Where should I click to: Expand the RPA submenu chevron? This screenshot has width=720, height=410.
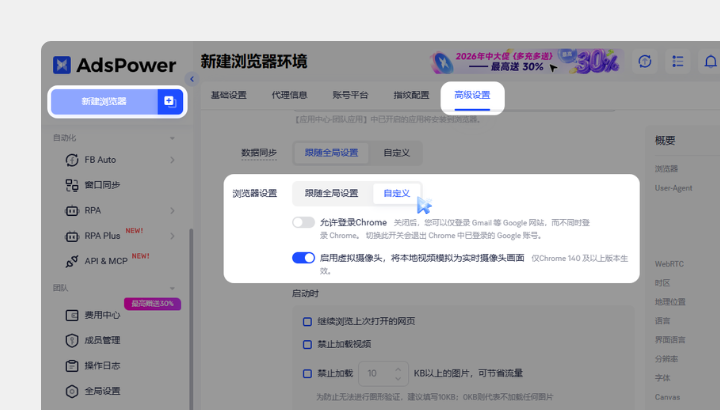[x=172, y=210]
